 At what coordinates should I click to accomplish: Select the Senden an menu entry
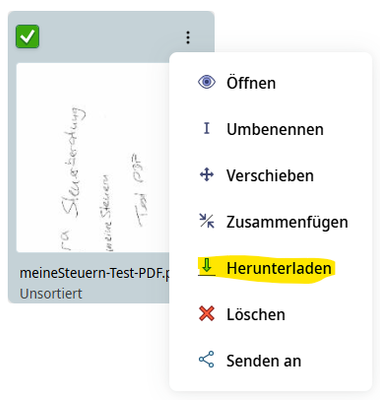tap(271, 360)
